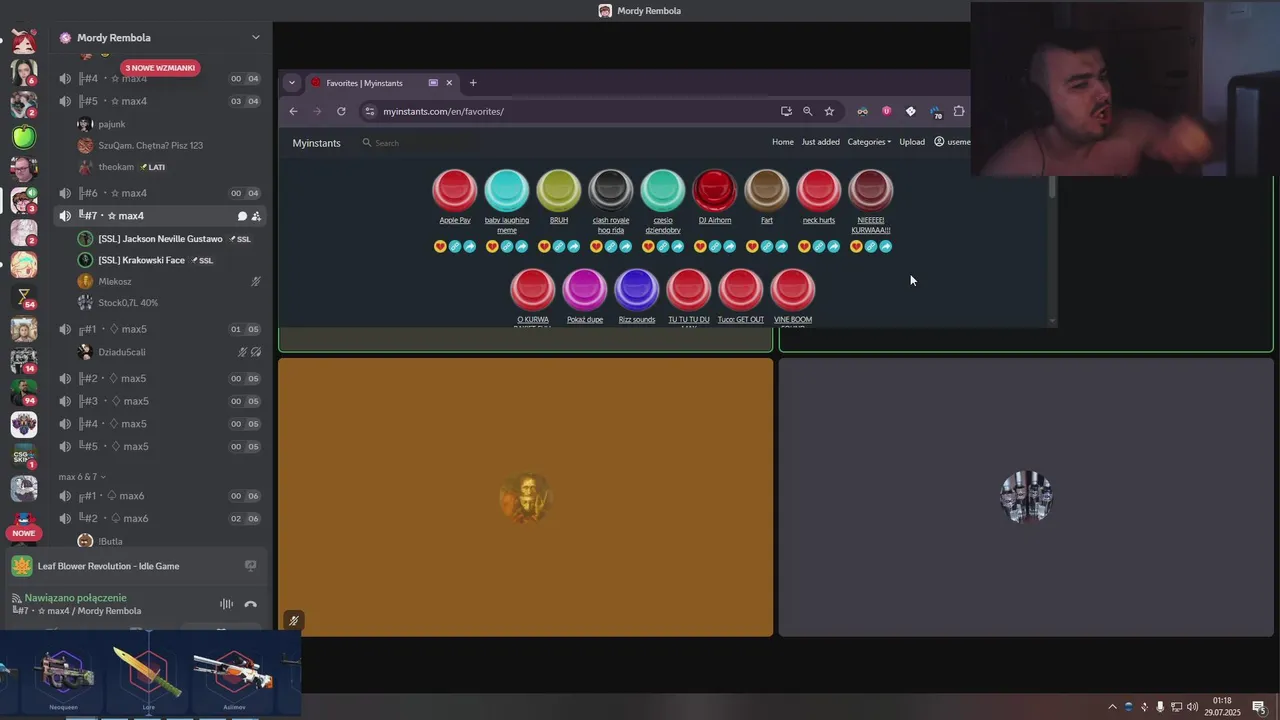
Task: Reload the myinstants page
Action: 341,111
